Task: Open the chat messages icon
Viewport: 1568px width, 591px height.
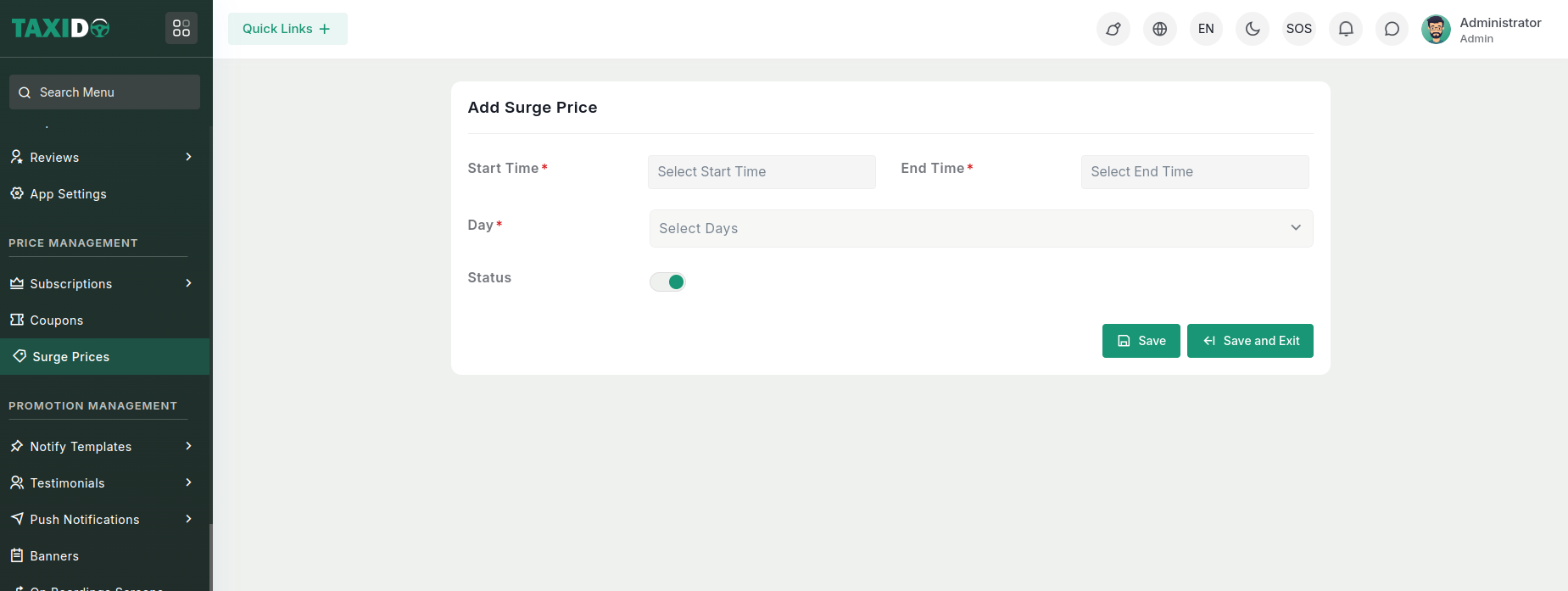Action: tap(1392, 29)
